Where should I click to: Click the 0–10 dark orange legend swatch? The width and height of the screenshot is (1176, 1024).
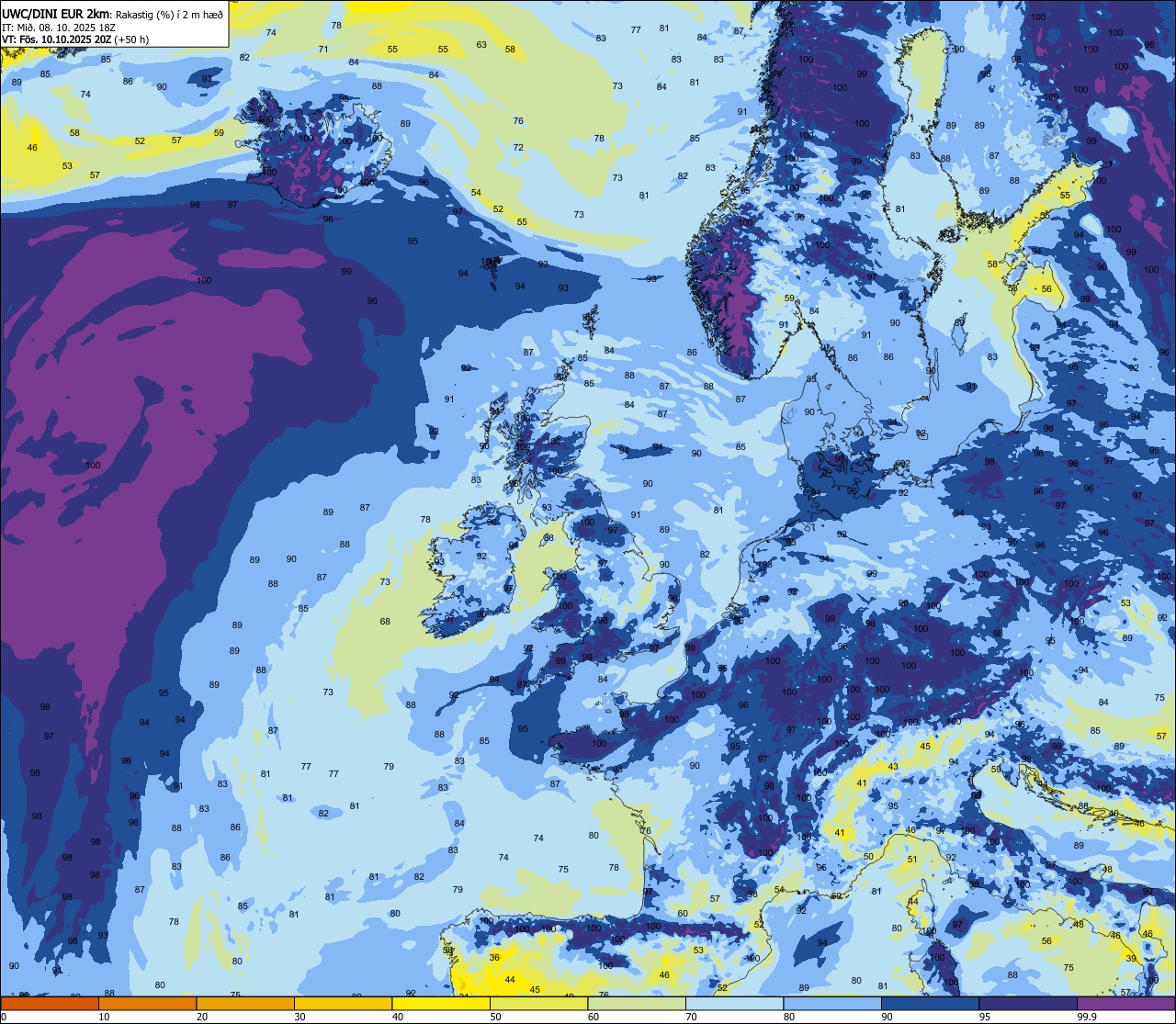point(50,1003)
